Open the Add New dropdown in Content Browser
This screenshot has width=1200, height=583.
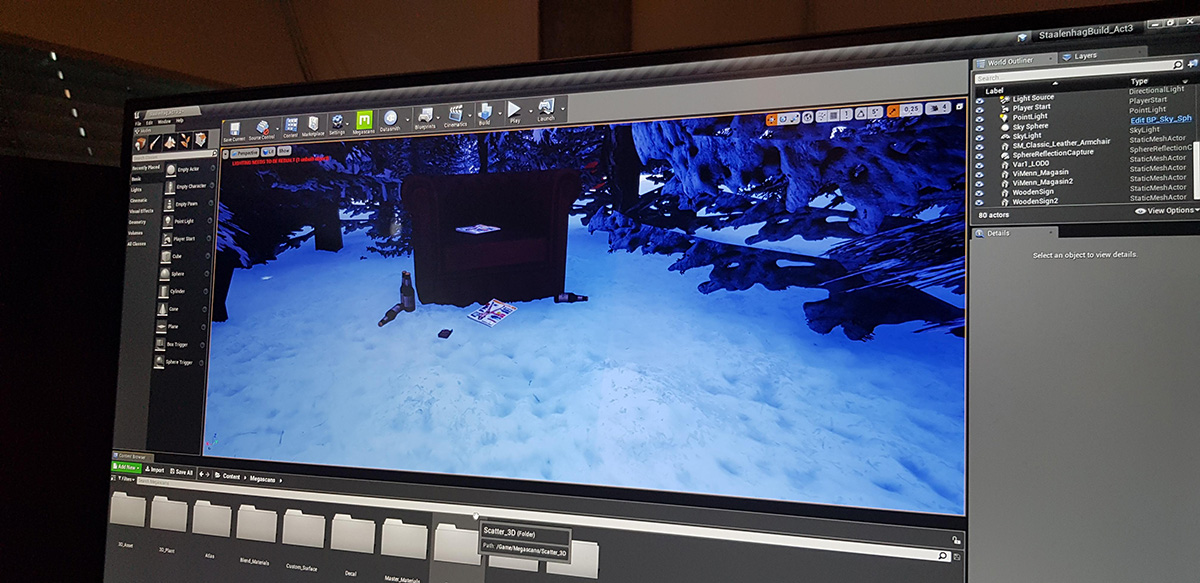[127, 467]
